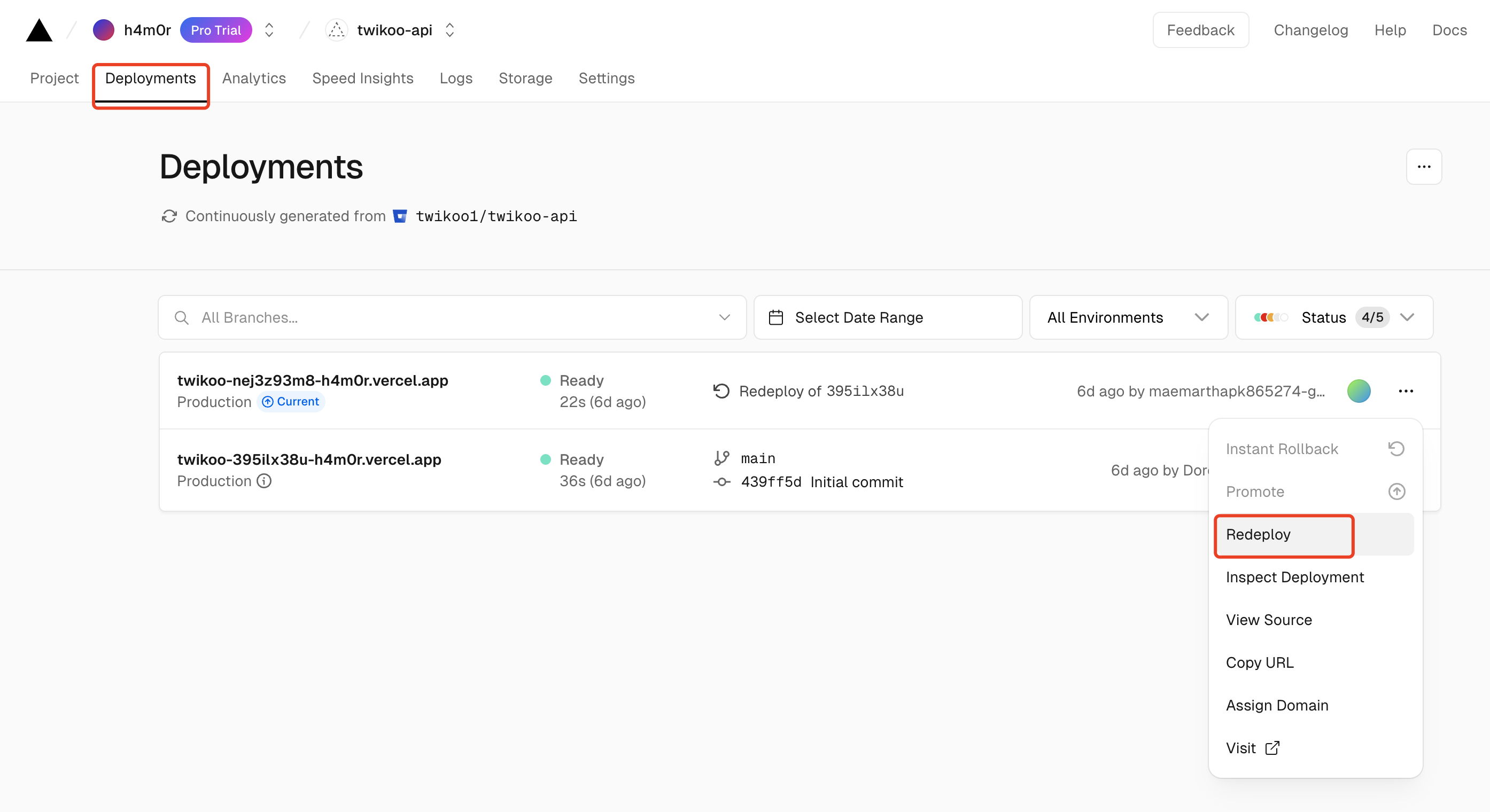Image resolution: width=1490 pixels, height=812 pixels.
Task: Click commit hash 439ff5d
Action: point(771,482)
